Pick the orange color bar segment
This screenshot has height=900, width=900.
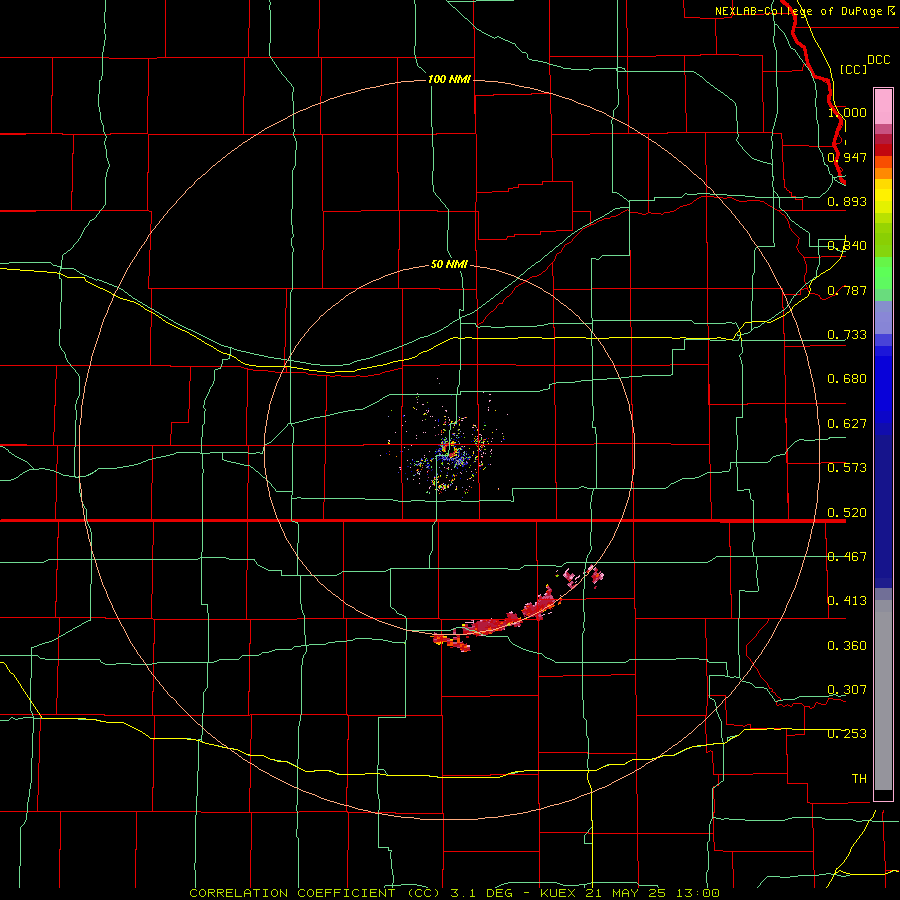pyautogui.click(x=883, y=173)
